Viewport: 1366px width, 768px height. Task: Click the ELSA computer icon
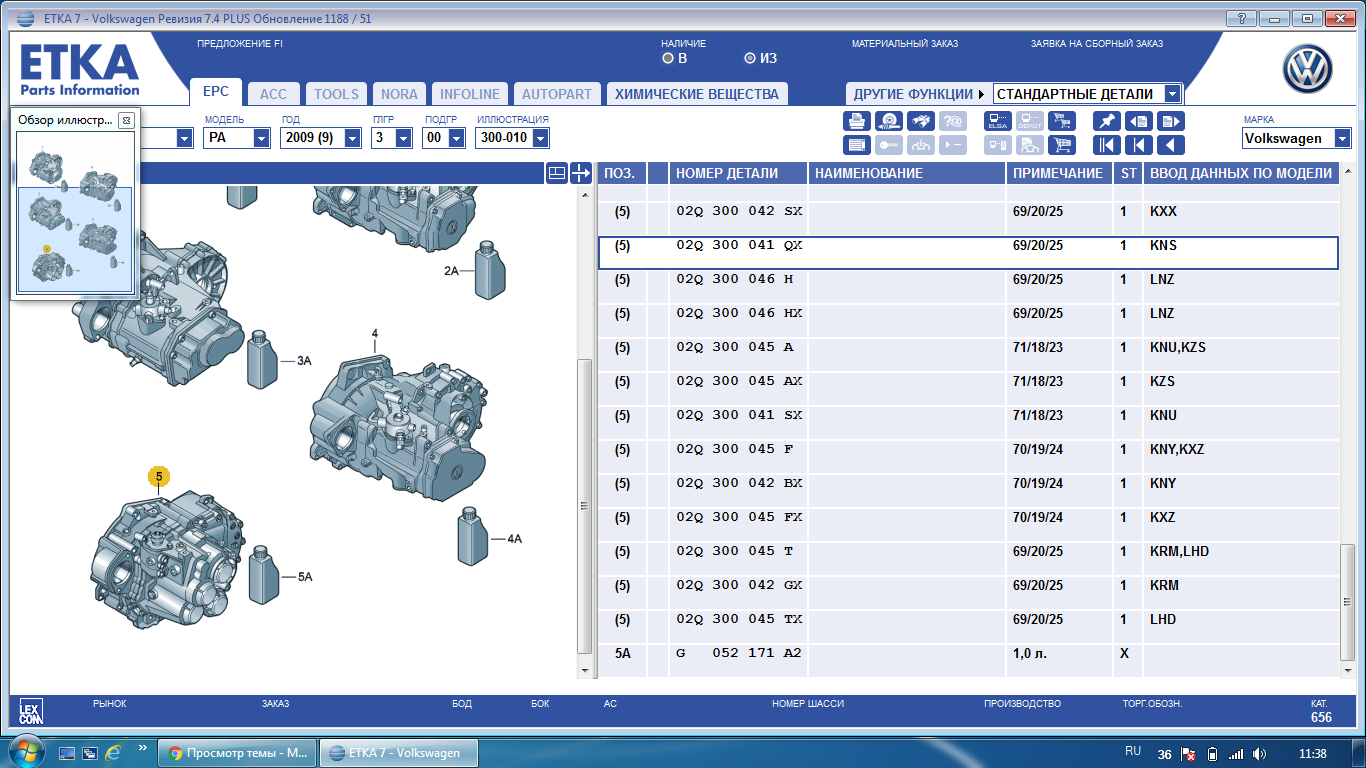pos(997,121)
